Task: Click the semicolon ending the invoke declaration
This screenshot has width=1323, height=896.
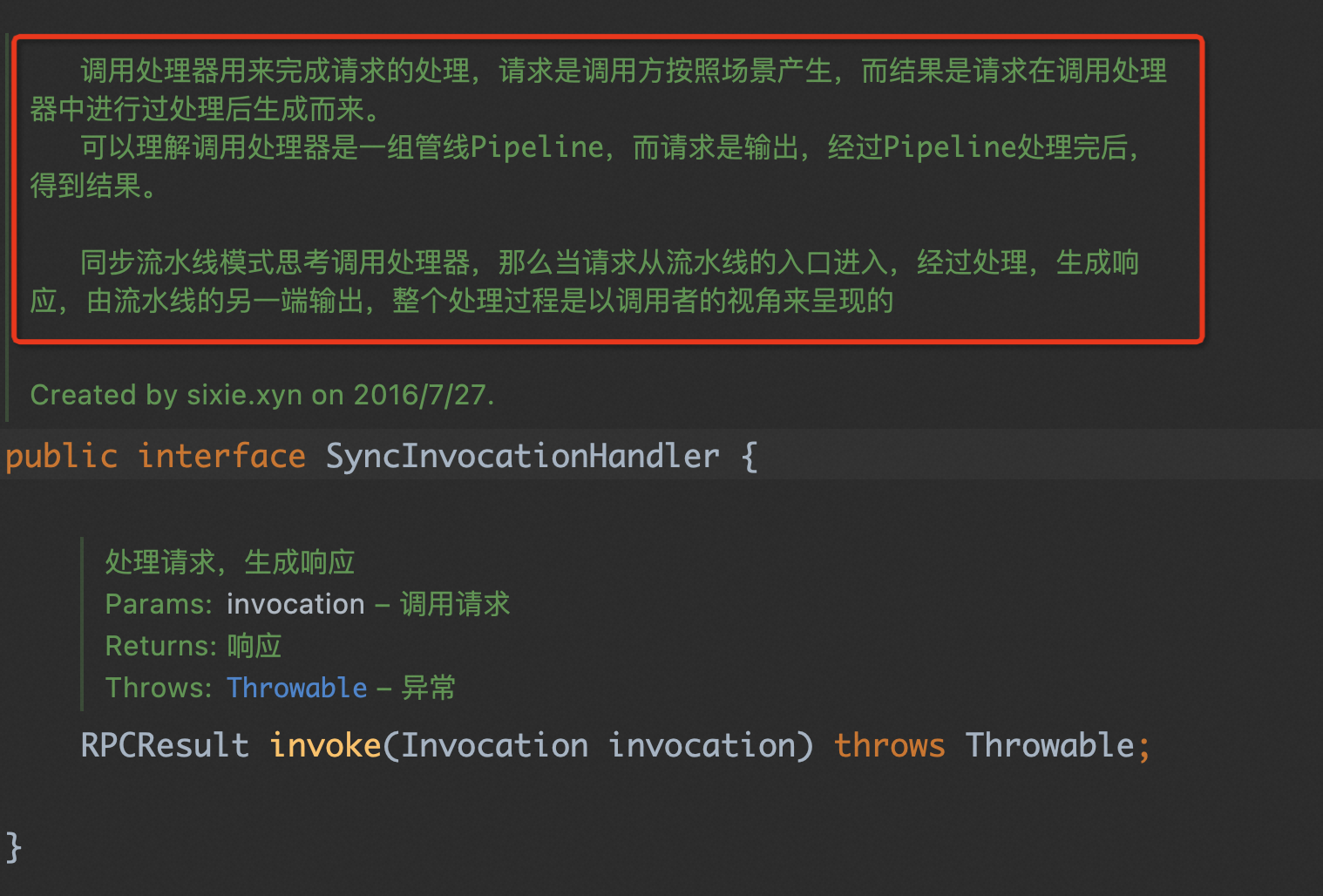Action: (1143, 745)
